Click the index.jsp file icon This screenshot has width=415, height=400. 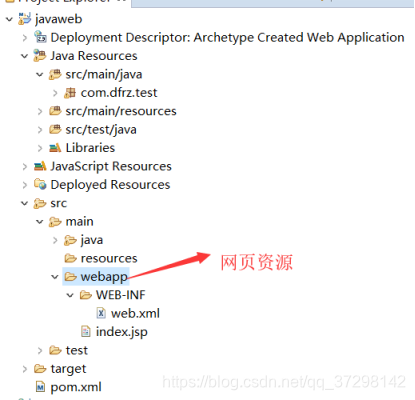coord(86,331)
